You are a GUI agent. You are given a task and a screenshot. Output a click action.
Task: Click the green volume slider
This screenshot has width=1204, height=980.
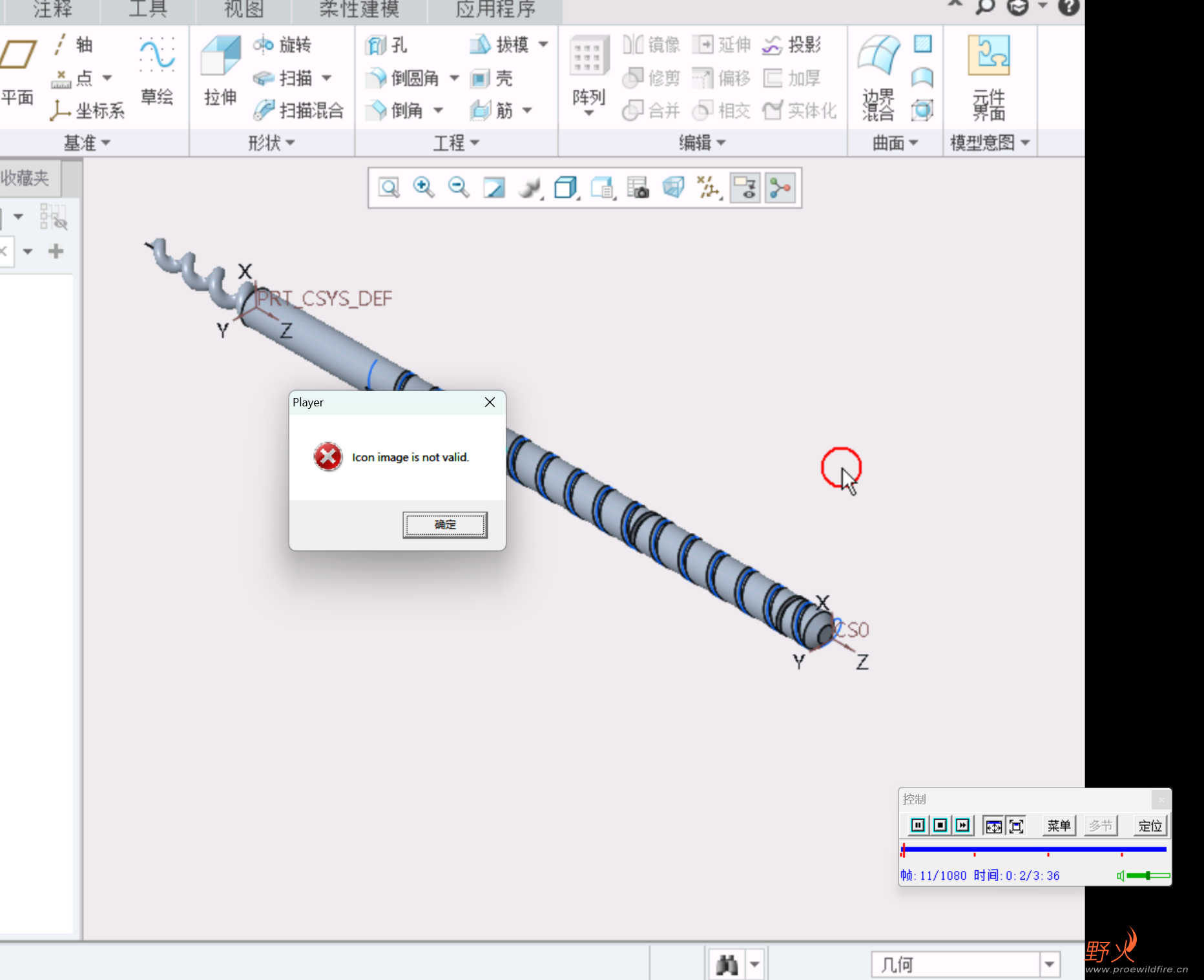(x=1148, y=876)
